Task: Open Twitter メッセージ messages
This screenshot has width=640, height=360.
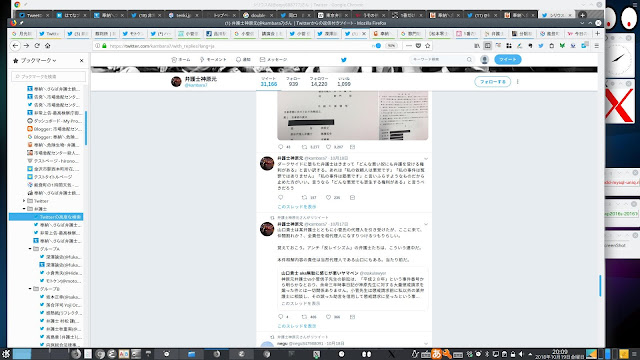Action: (273, 60)
